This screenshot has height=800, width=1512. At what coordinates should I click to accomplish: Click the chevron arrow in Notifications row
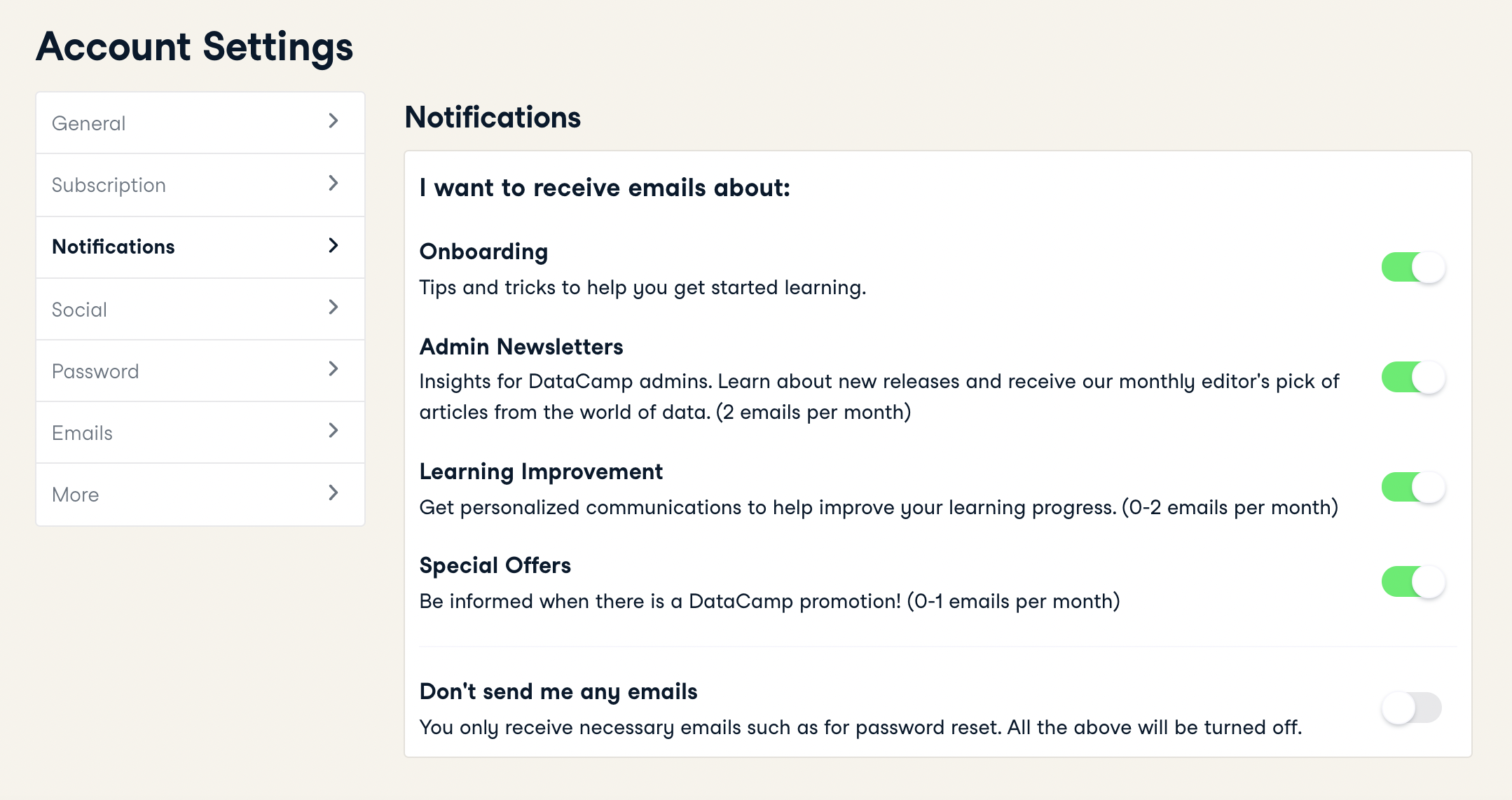[334, 245]
